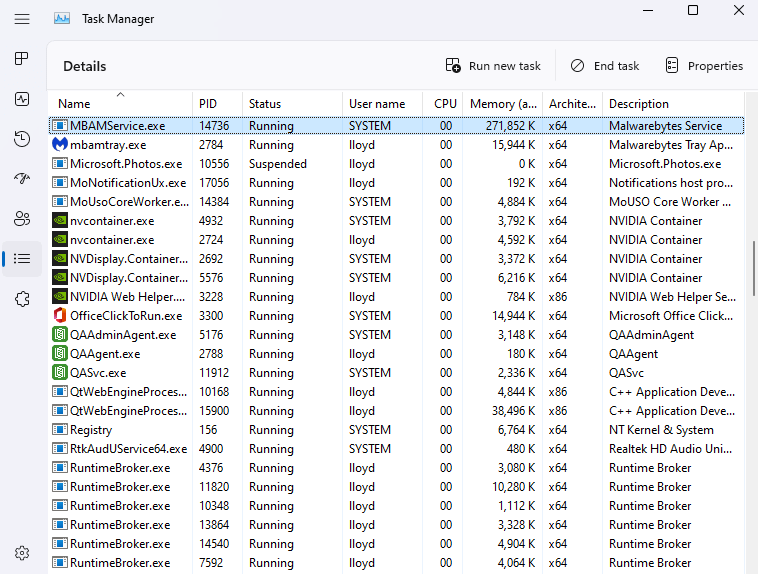Switch to the Performance page icon

tap(22, 99)
